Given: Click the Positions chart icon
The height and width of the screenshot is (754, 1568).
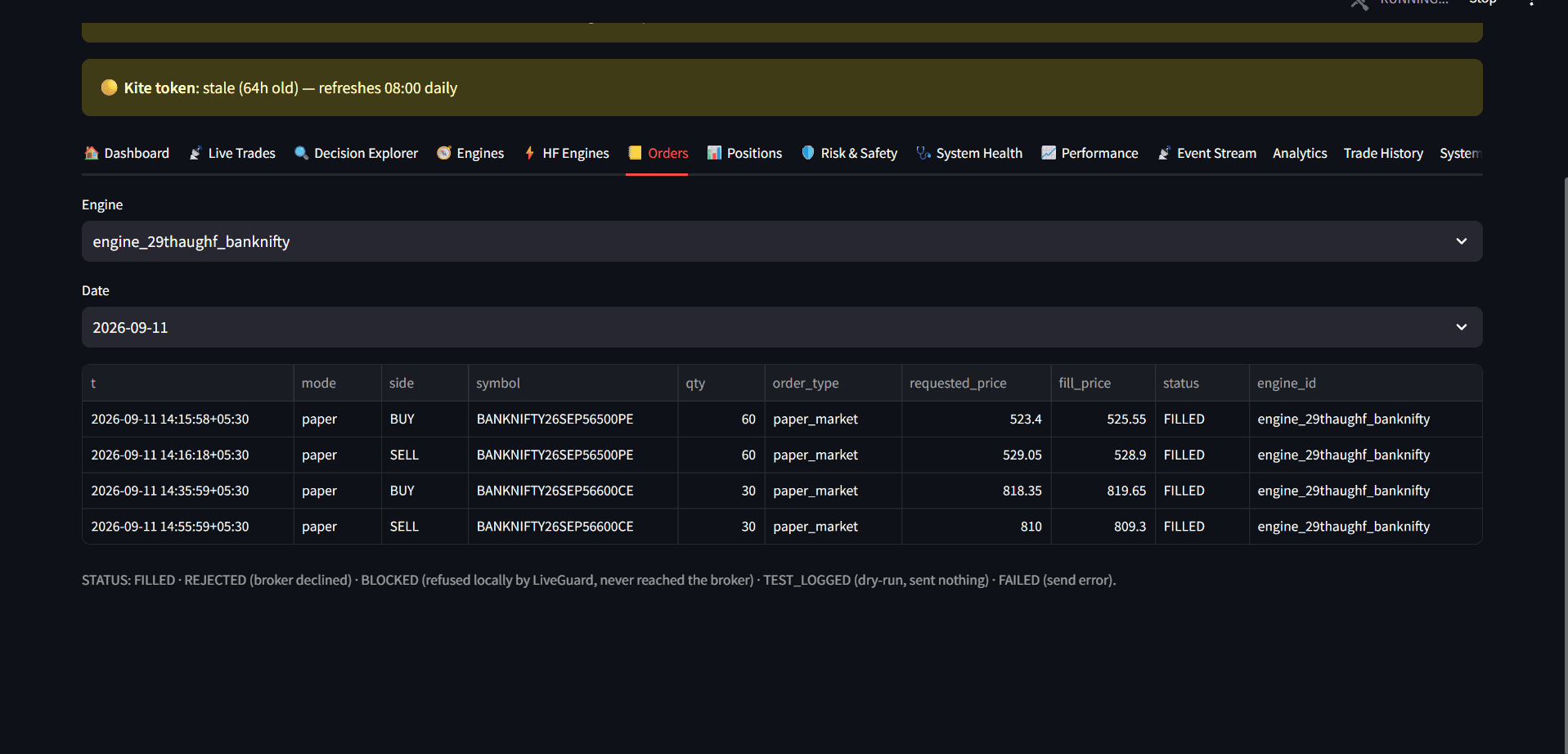Looking at the screenshot, I should point(714,153).
